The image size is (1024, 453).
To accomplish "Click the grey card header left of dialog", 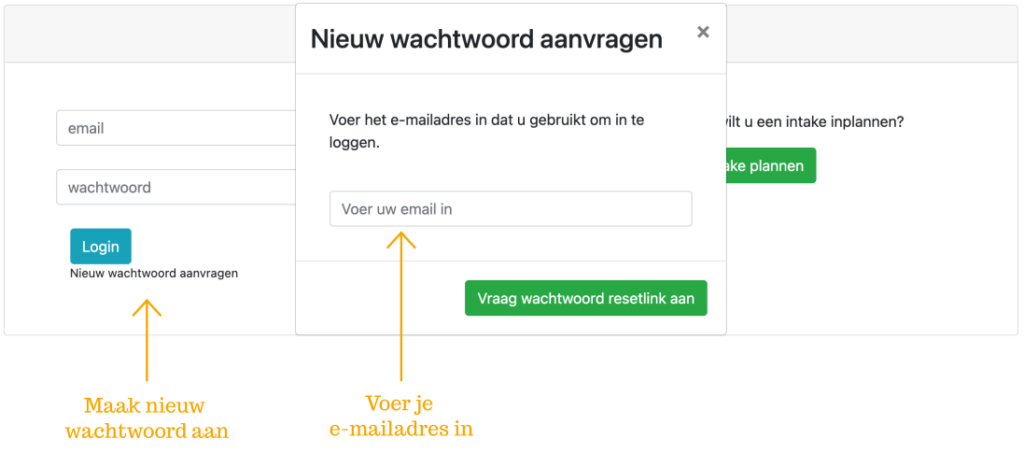I will [x=150, y=35].
